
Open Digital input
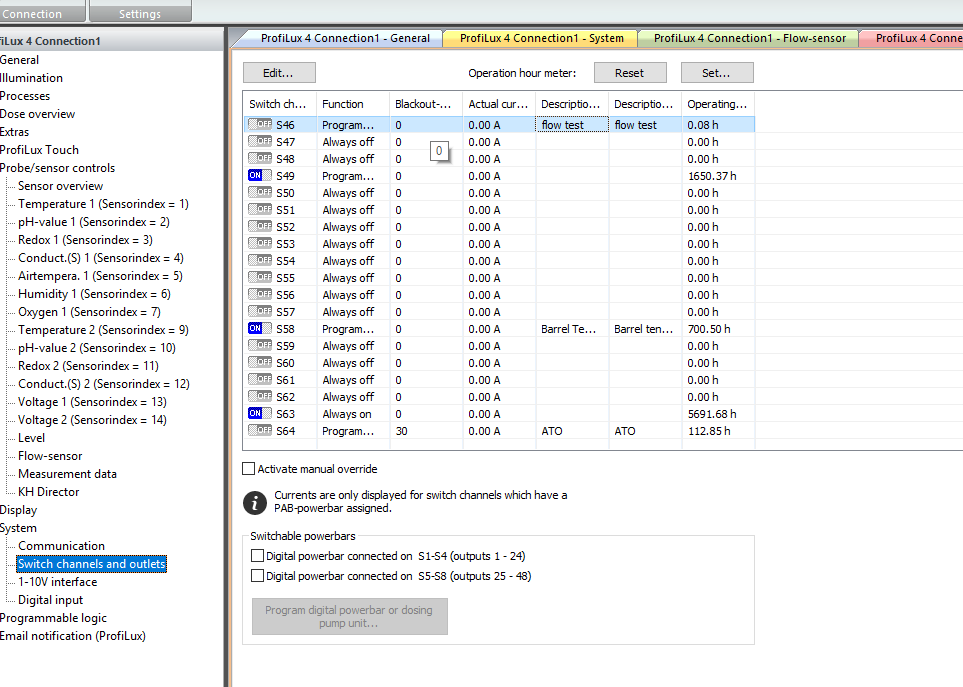click(50, 600)
